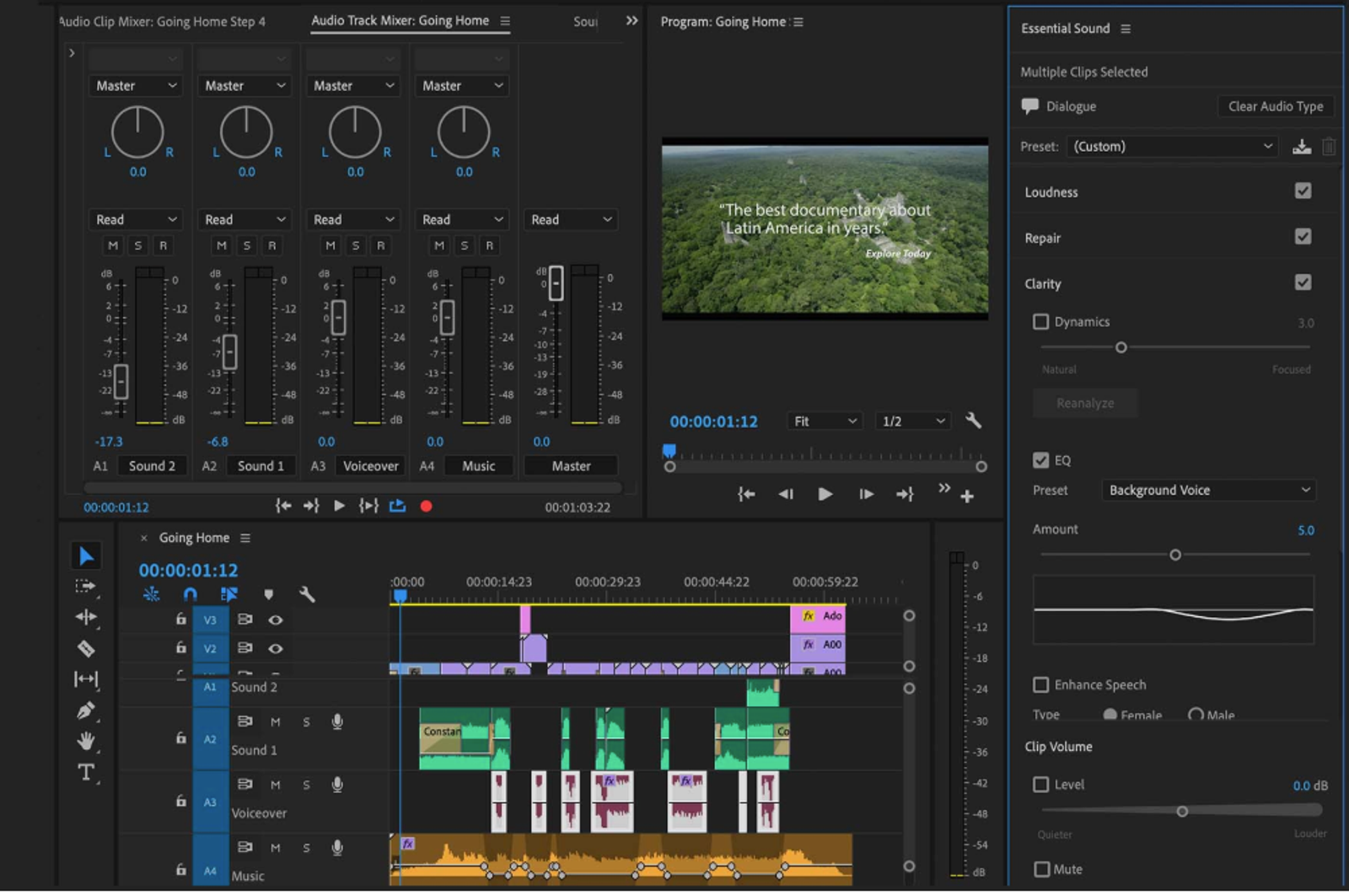Open timeline display settings wrench

307,594
